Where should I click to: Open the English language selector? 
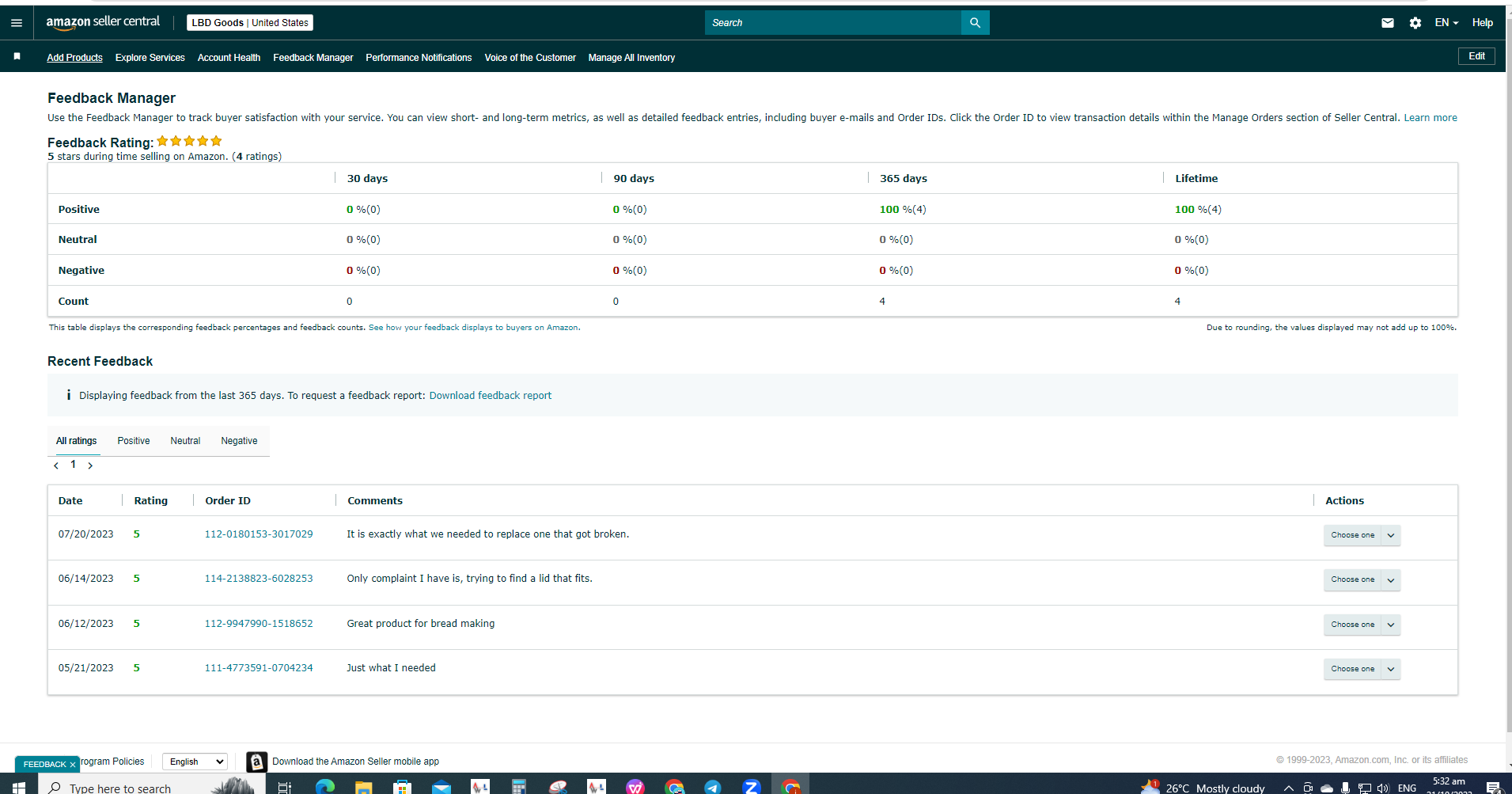[x=195, y=762]
